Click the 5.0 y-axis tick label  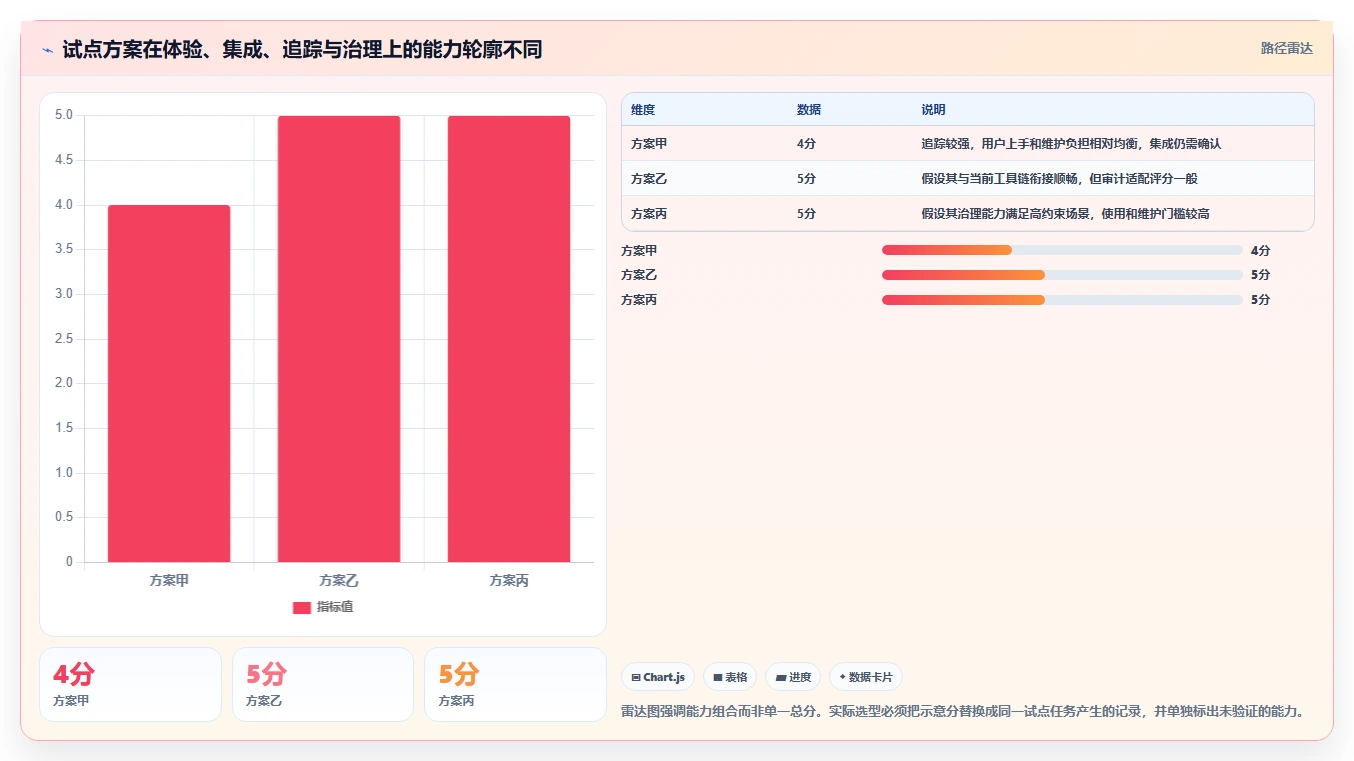click(x=64, y=115)
